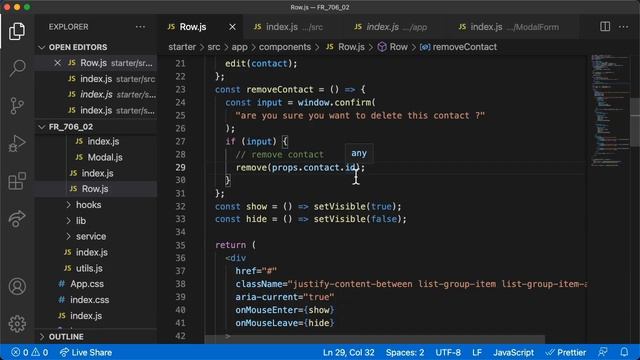Expand the service folder
Viewport: 640px width, 360px height.
point(91,236)
